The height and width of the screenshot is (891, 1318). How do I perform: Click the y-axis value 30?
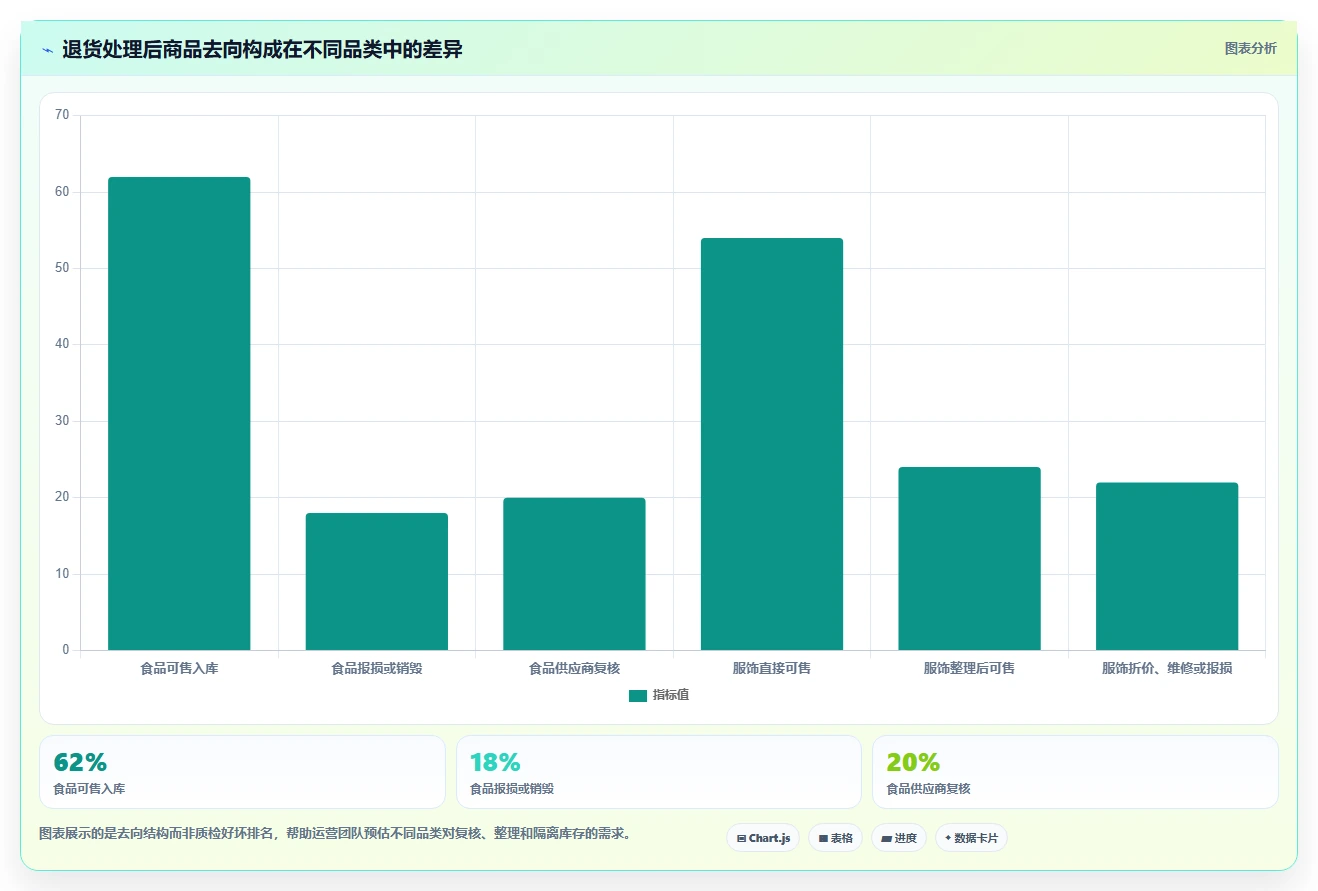(62, 421)
